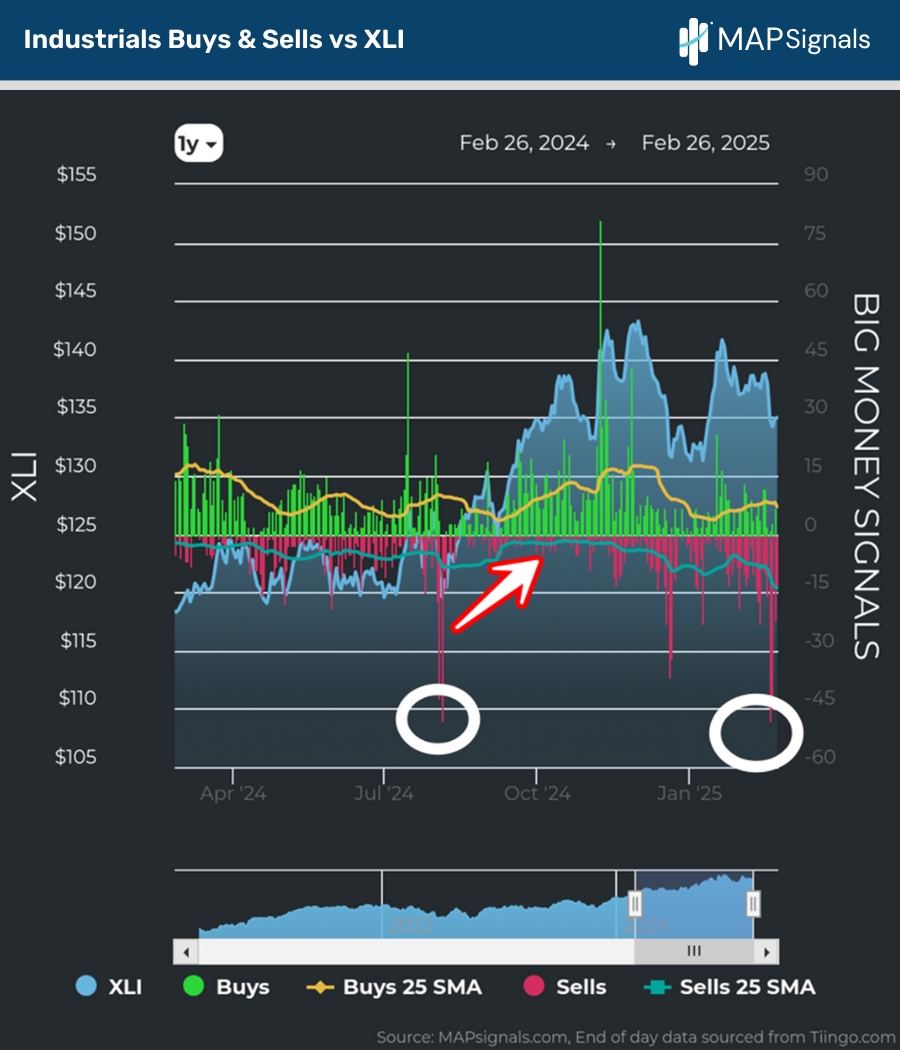Viewport: 900px width, 1050px height.
Task: Click the source attribution text
Action: pos(636,1037)
